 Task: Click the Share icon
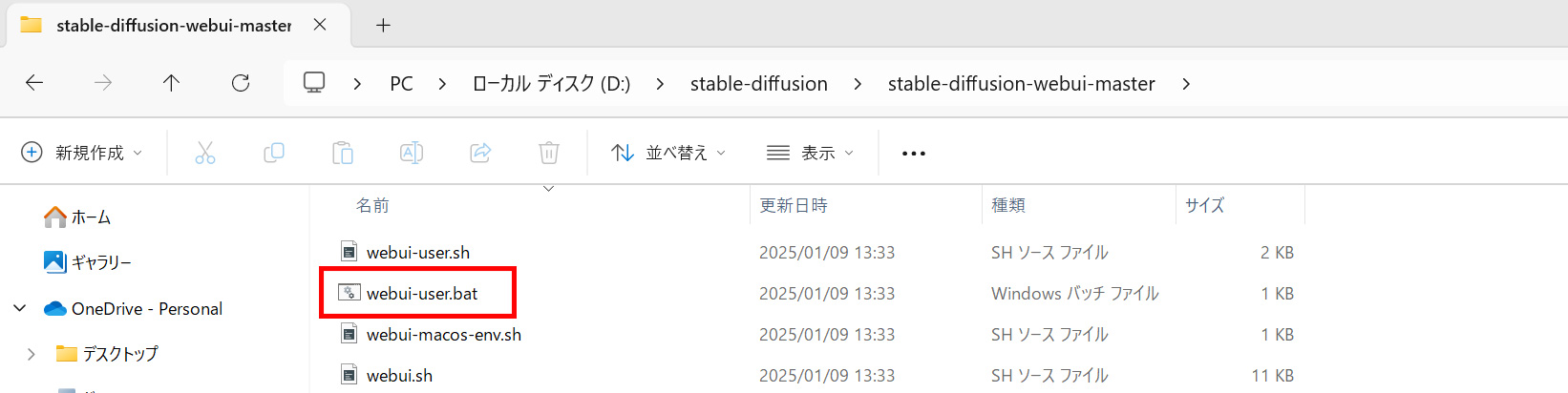click(x=480, y=153)
